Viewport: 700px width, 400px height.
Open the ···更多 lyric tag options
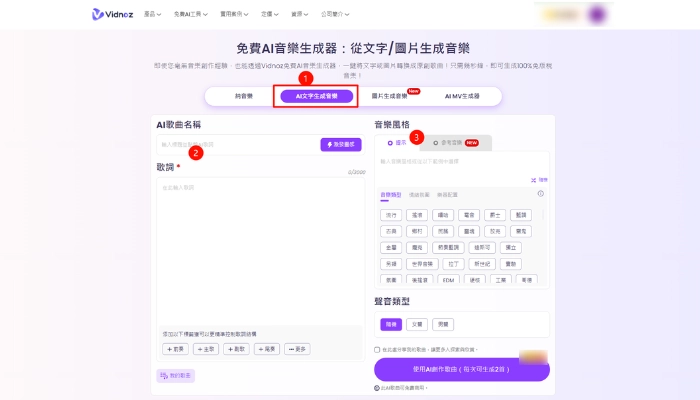click(297, 349)
